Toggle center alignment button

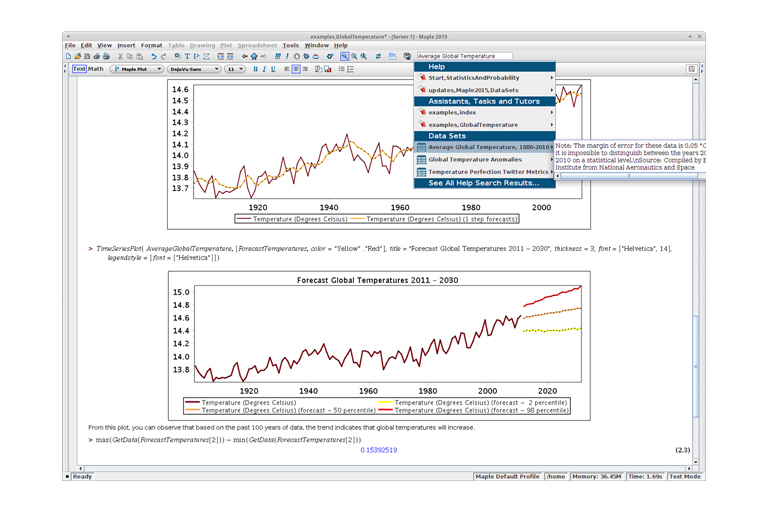[296, 70]
